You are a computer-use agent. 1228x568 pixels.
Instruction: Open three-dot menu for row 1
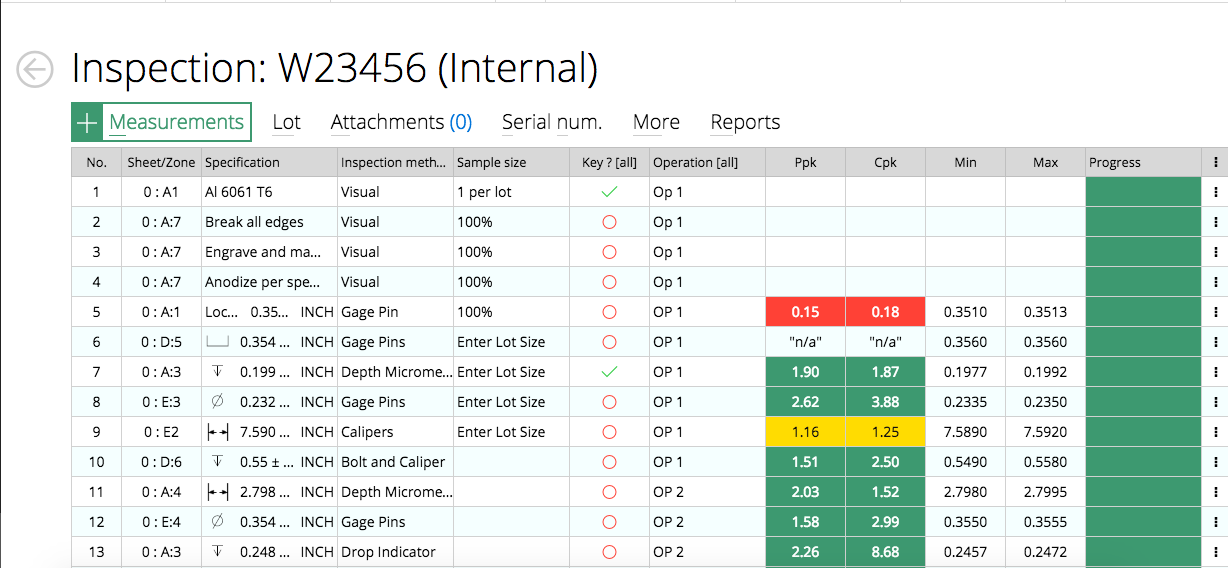(x=1215, y=192)
